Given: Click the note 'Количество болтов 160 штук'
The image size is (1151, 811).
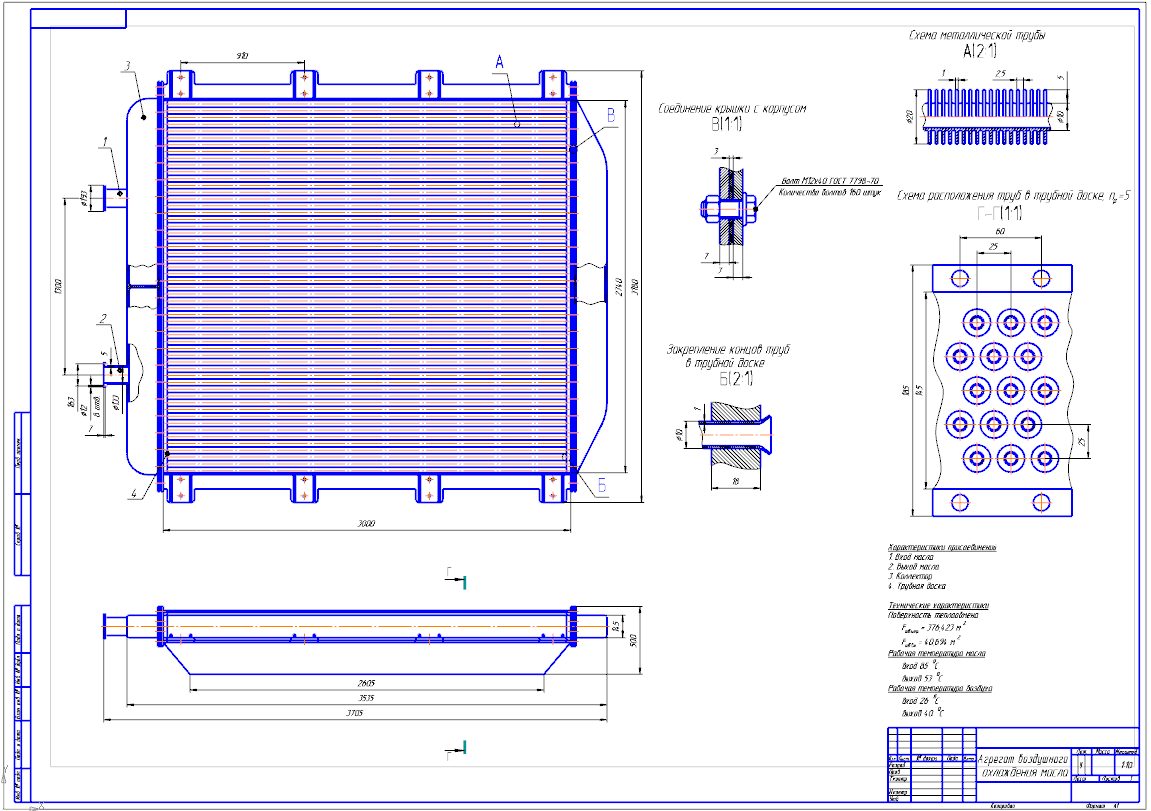Looking at the screenshot, I should click(x=829, y=192).
